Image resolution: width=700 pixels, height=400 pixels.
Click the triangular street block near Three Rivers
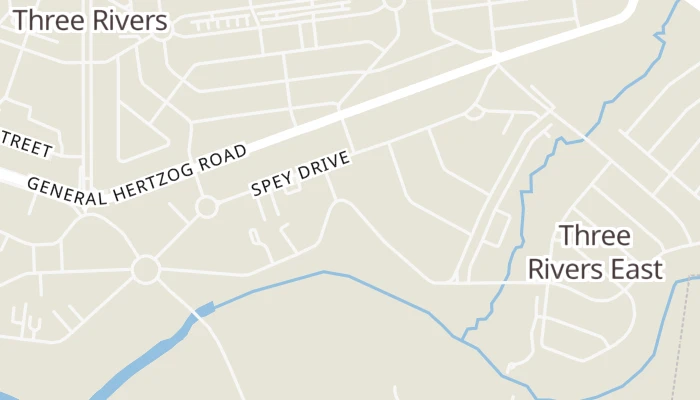click(x=142, y=135)
